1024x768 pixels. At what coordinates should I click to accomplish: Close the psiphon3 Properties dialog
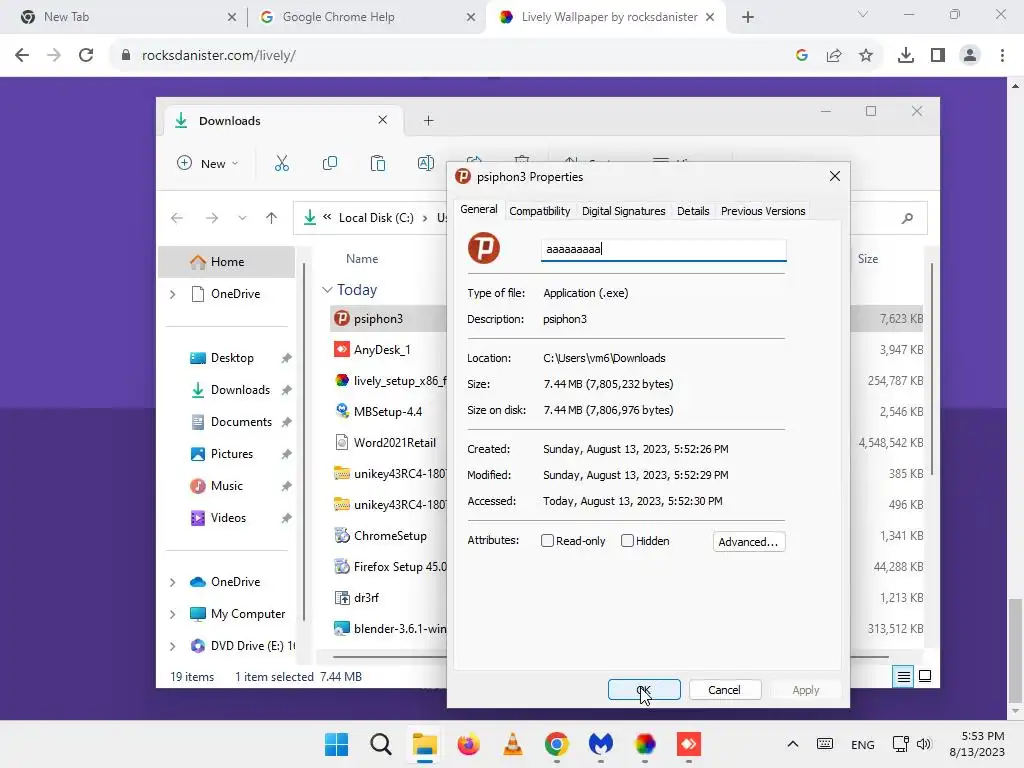coord(835,176)
